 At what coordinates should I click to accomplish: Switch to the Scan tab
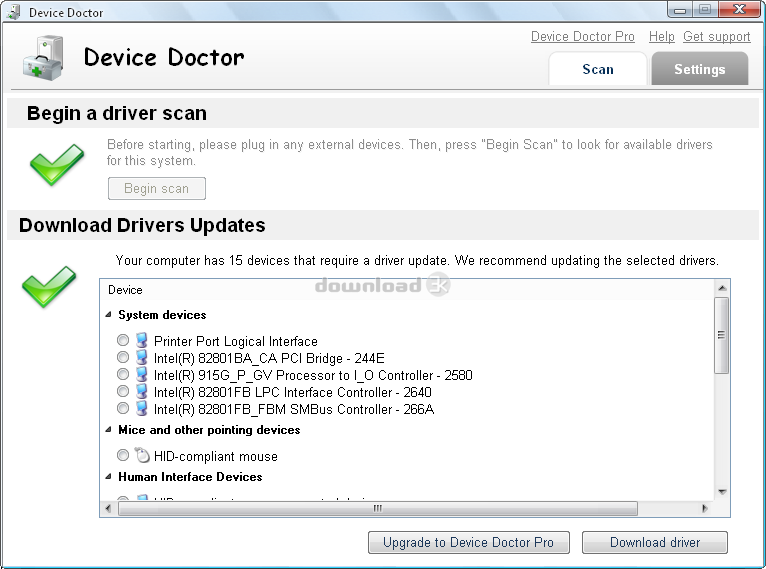(598, 69)
